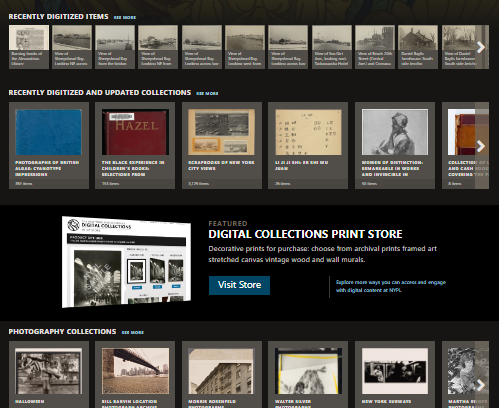Screen dimensions: 499x408
Task: Advance the Recently Digitized Collections carousel arrow
Action: [481, 146]
